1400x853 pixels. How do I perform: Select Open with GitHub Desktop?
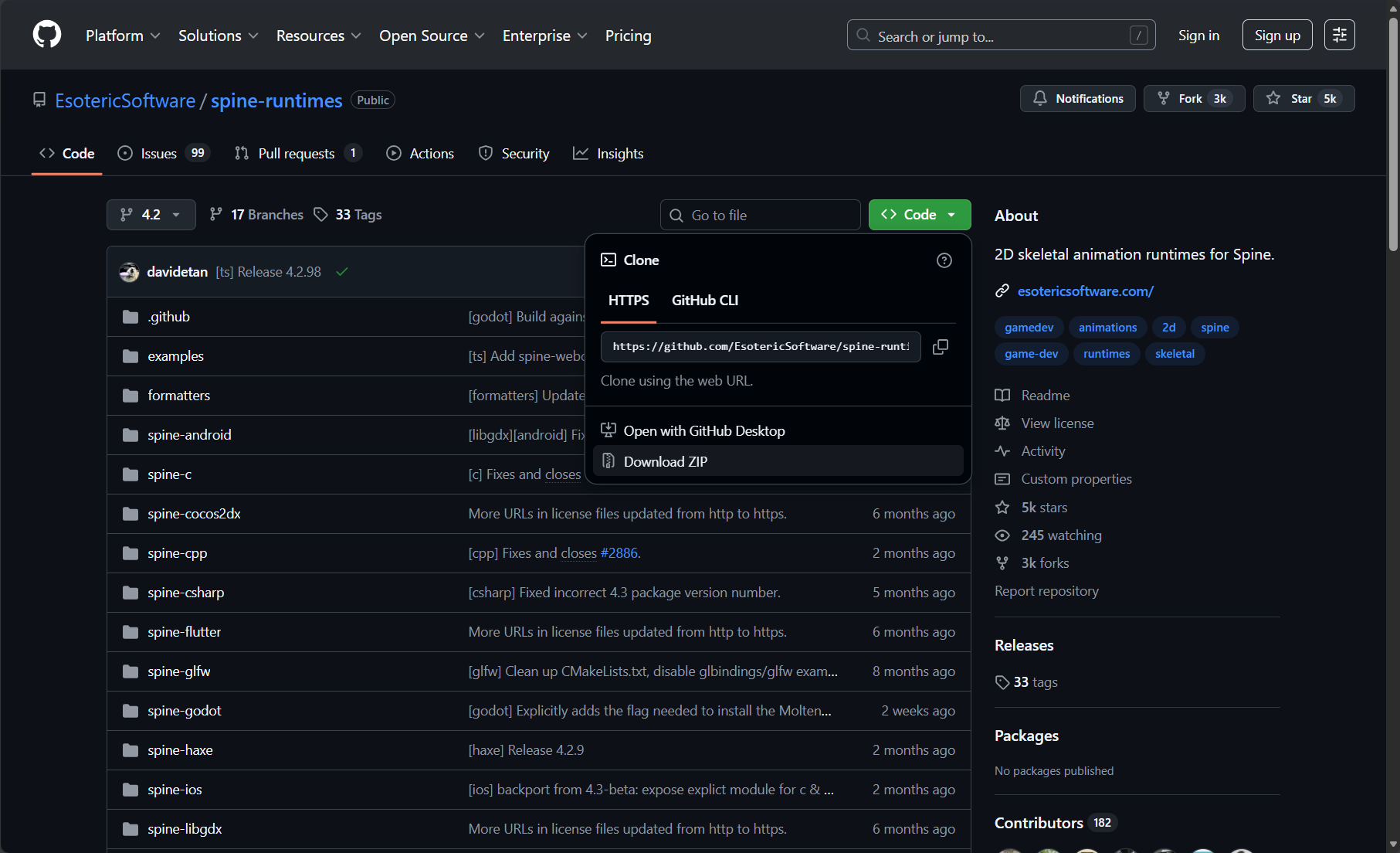[778, 430]
